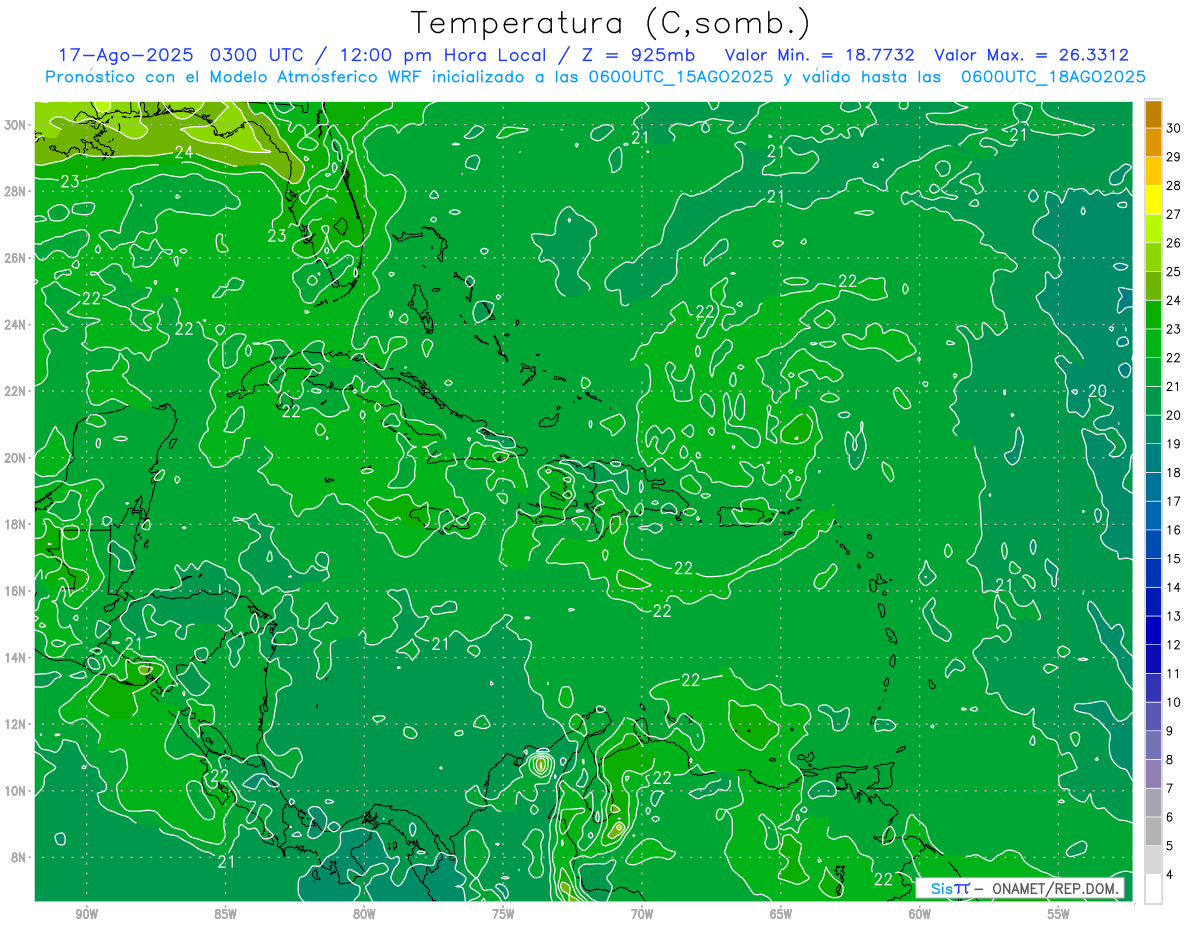Click the legend number 10

(x=1174, y=702)
